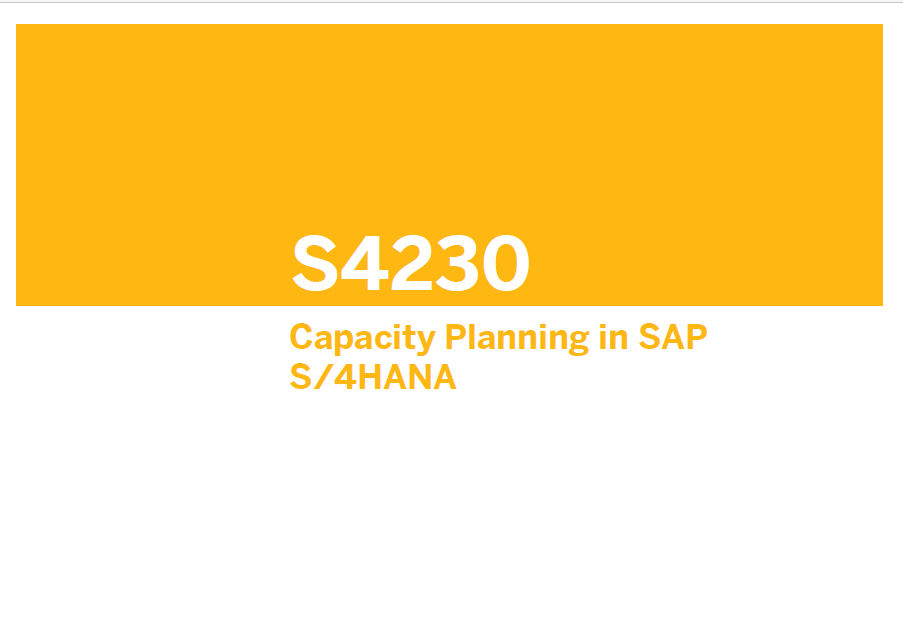Click the white area right of the SAP subtitle
The image size is (903, 632).
800,340
